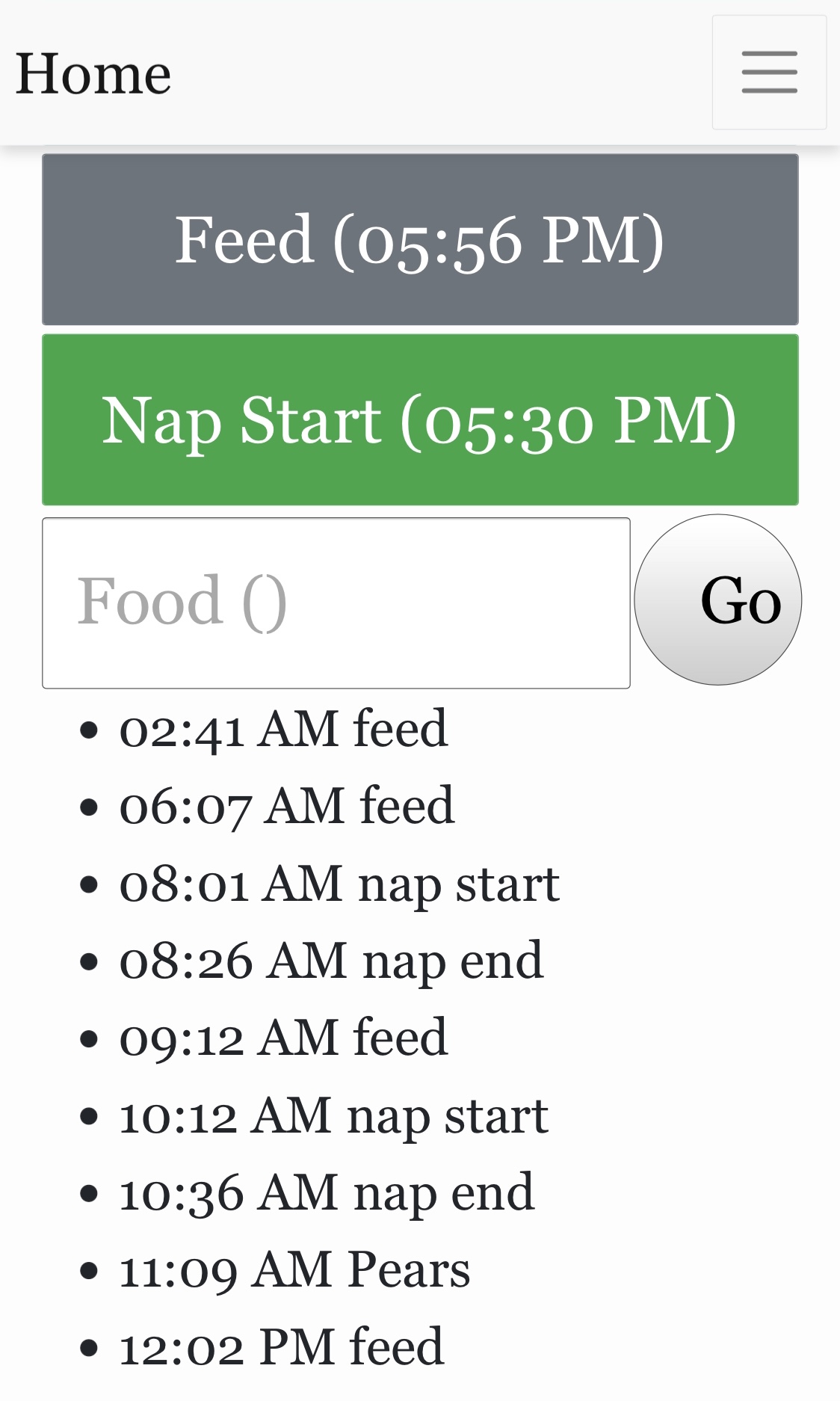
Task: Click the bullet beside 12:02 PM feed
Action: [89, 1349]
